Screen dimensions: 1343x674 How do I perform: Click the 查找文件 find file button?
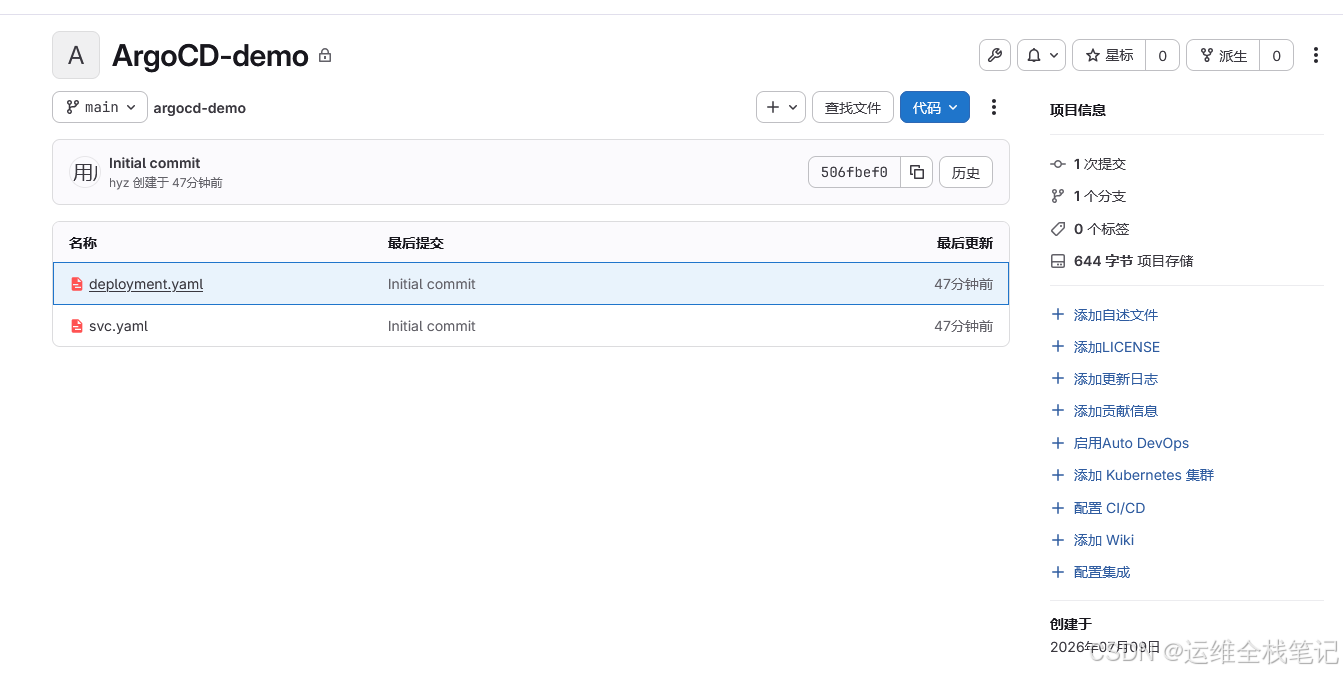[x=853, y=107]
